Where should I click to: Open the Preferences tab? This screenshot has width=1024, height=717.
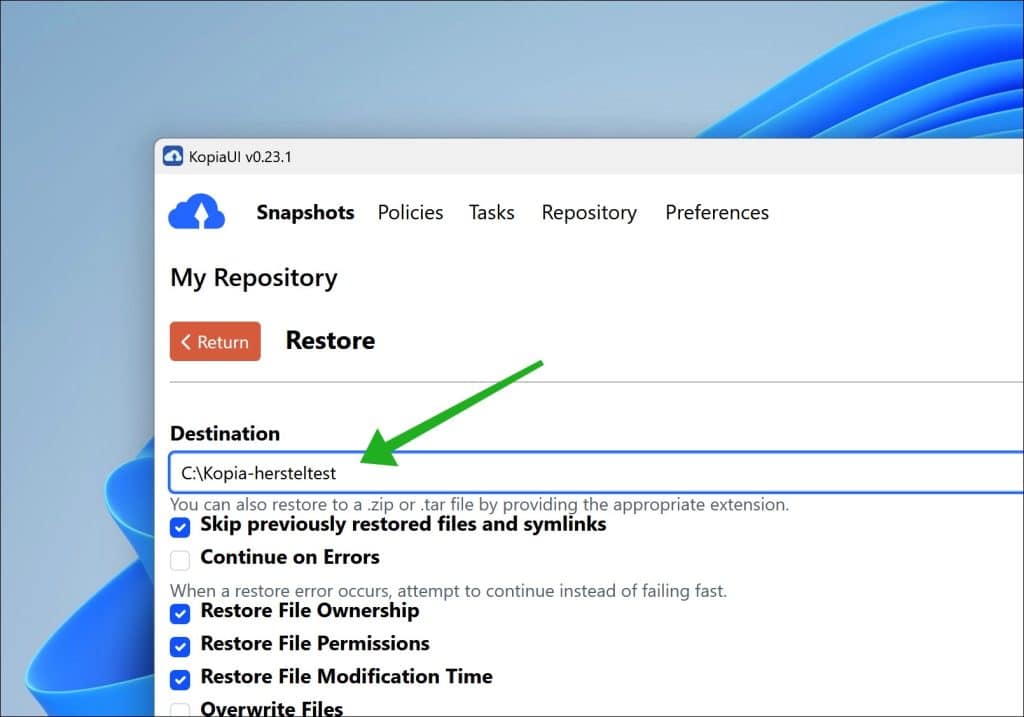[717, 213]
